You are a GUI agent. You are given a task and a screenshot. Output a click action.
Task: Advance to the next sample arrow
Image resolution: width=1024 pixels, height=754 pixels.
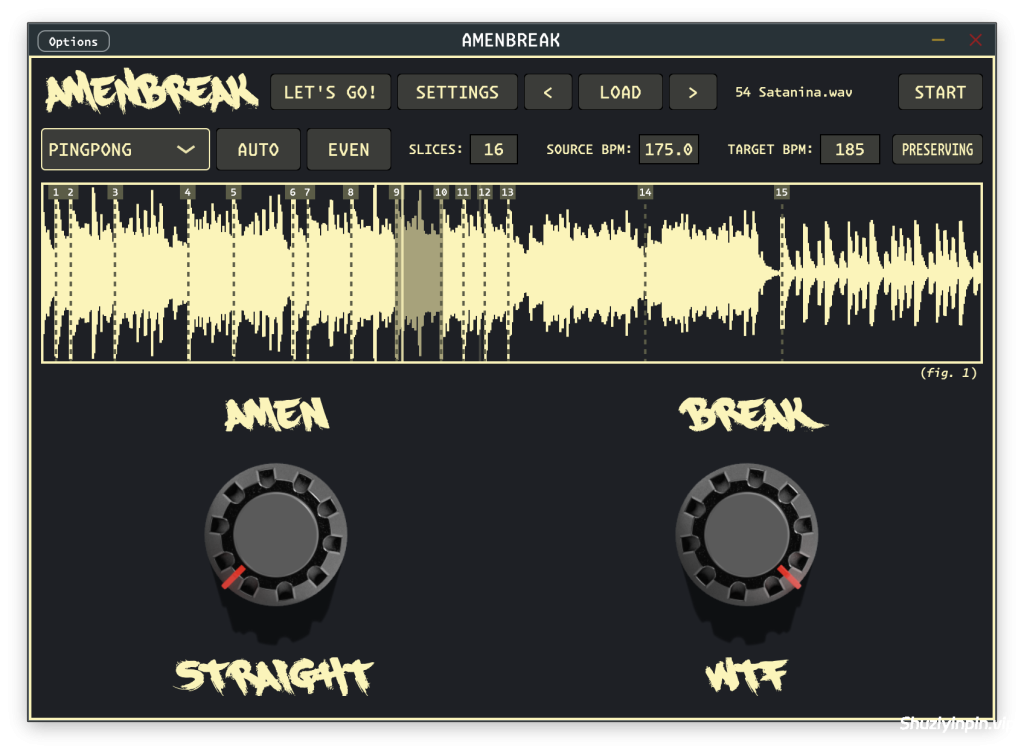[693, 91]
